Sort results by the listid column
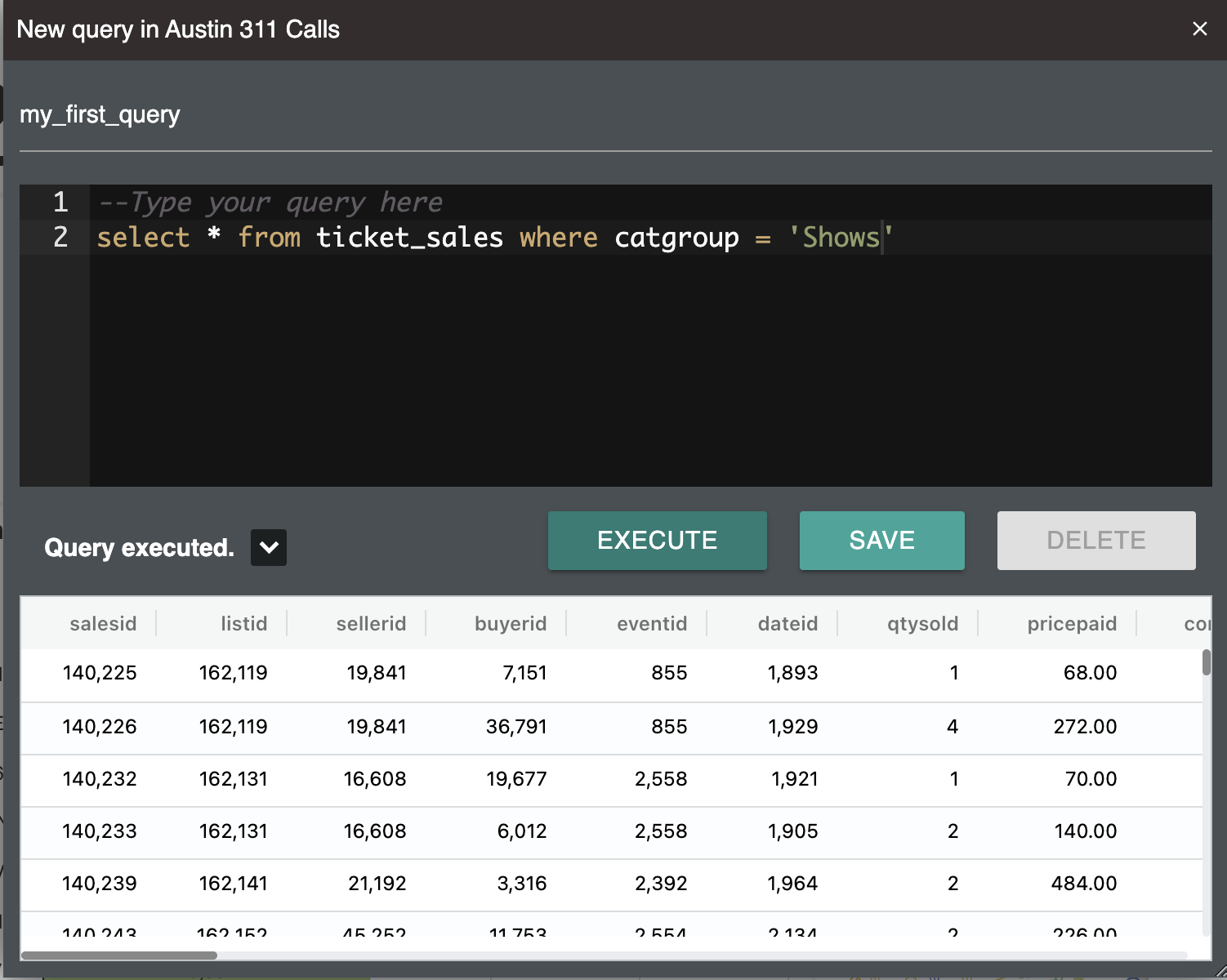This screenshot has width=1227, height=980. pyautogui.click(x=243, y=623)
